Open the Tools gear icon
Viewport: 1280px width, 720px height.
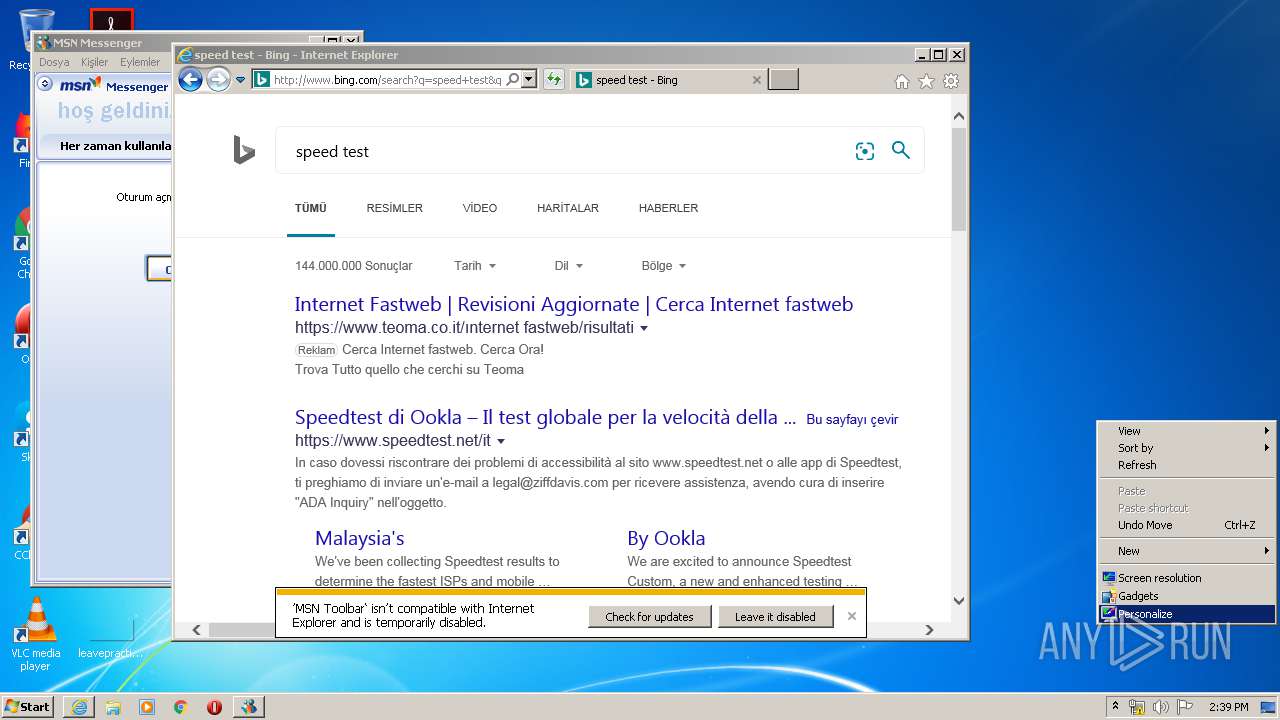[x=951, y=82]
